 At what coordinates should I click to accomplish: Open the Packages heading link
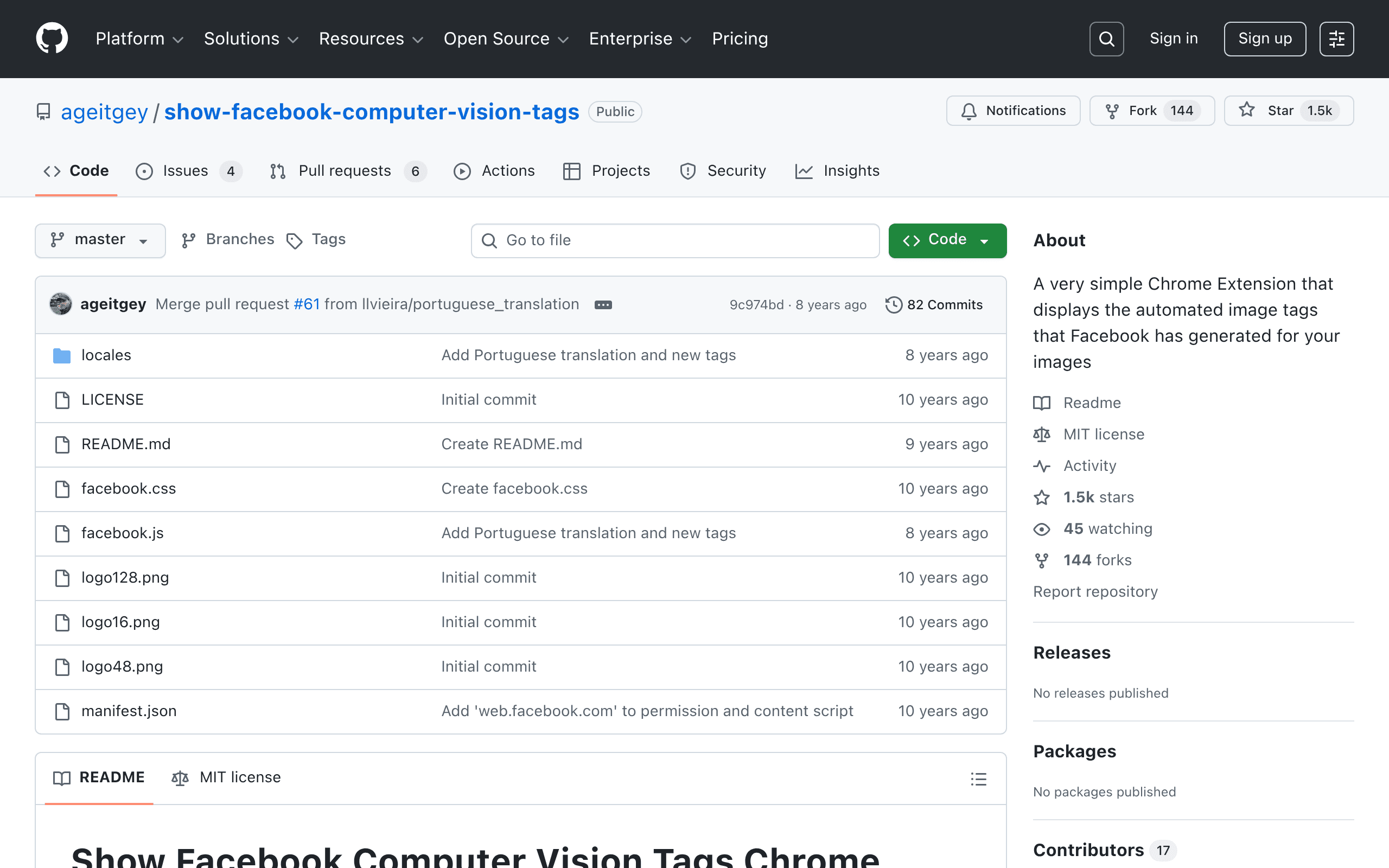point(1074,751)
